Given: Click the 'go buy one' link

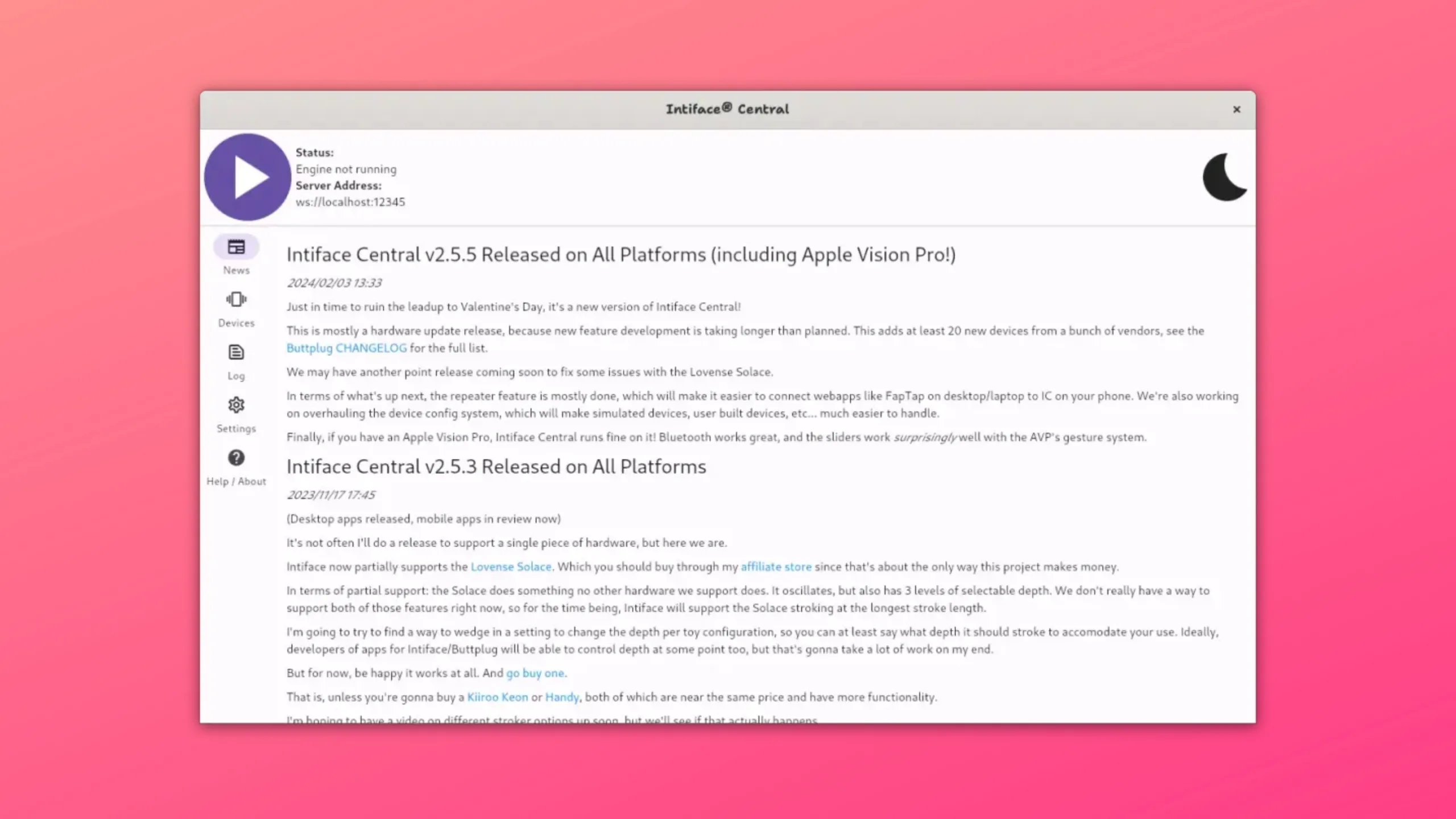Looking at the screenshot, I should [x=535, y=673].
